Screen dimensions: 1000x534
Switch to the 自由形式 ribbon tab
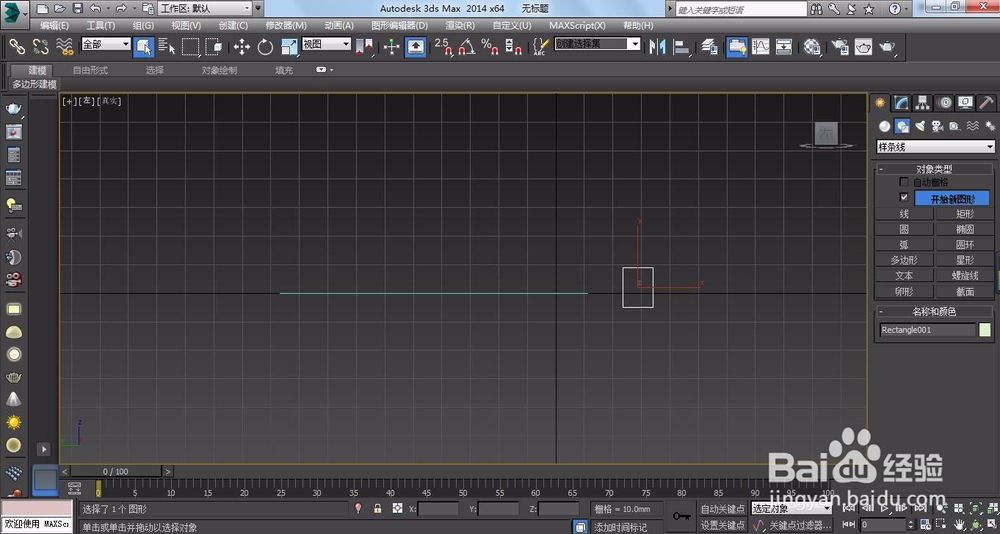tap(90, 70)
